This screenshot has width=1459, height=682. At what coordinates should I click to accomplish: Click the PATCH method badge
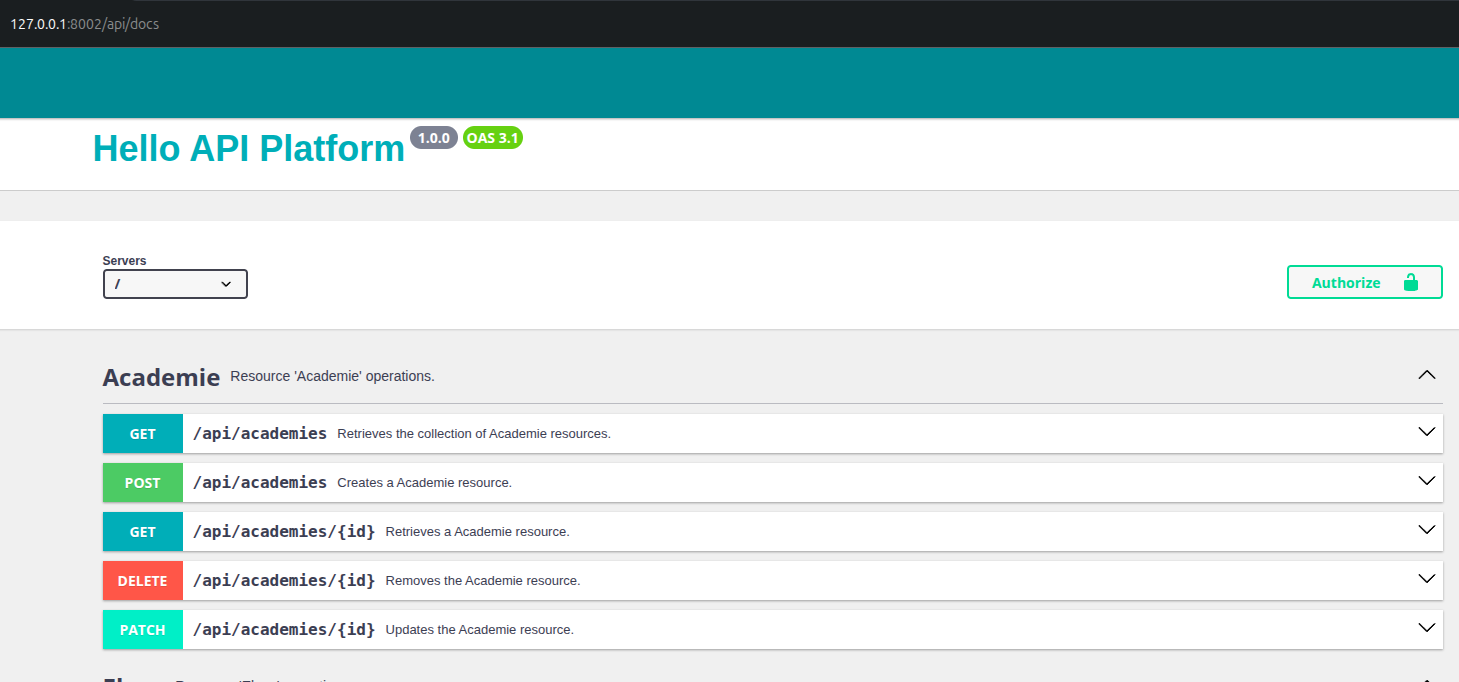pyautogui.click(x=143, y=630)
